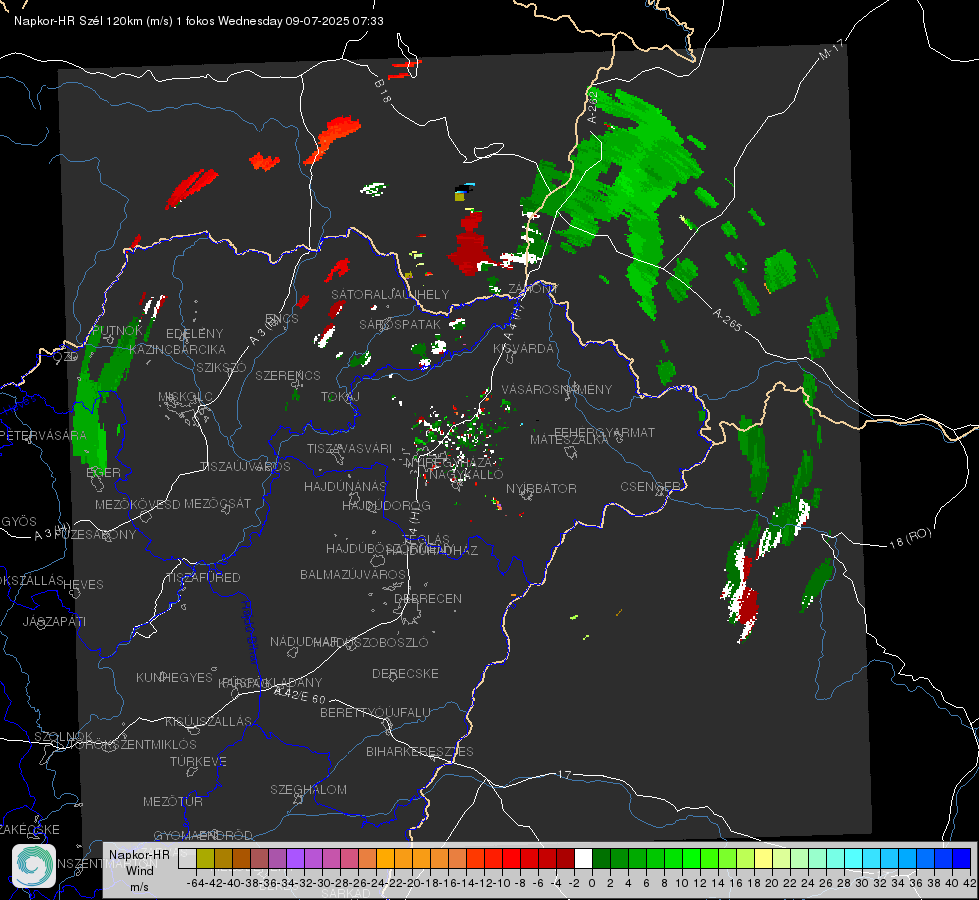
Task: Select the JÁSZAPÁTI label
Action: 54,621
